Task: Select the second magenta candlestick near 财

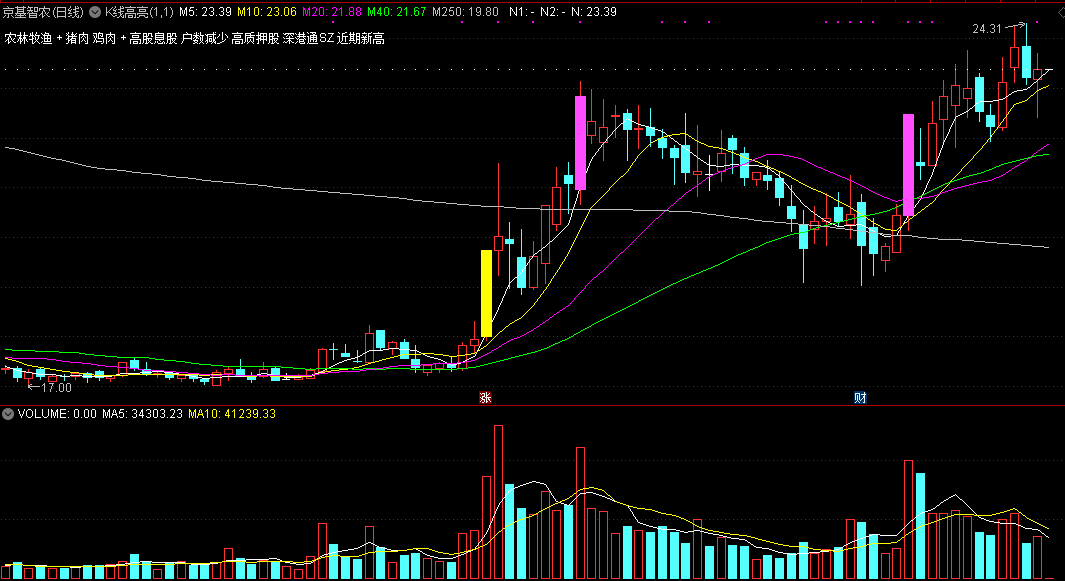Action: point(908,165)
